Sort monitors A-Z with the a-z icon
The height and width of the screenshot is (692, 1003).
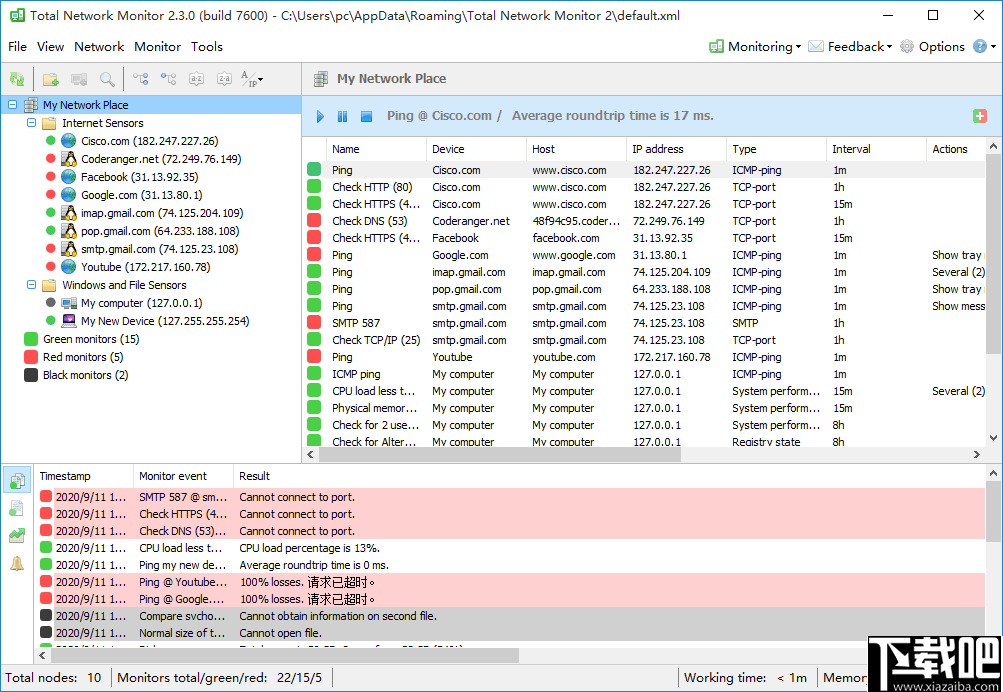[196, 79]
